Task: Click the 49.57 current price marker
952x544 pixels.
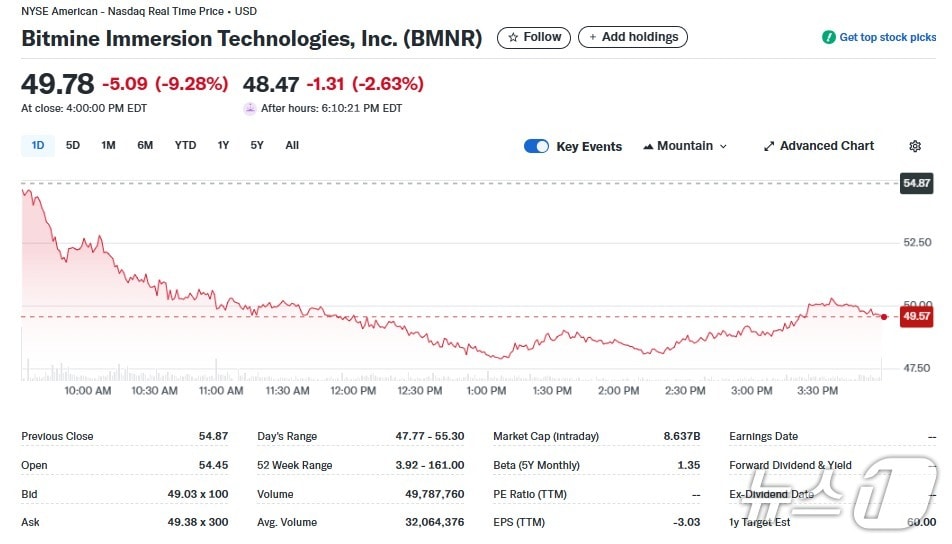Action: (916, 316)
